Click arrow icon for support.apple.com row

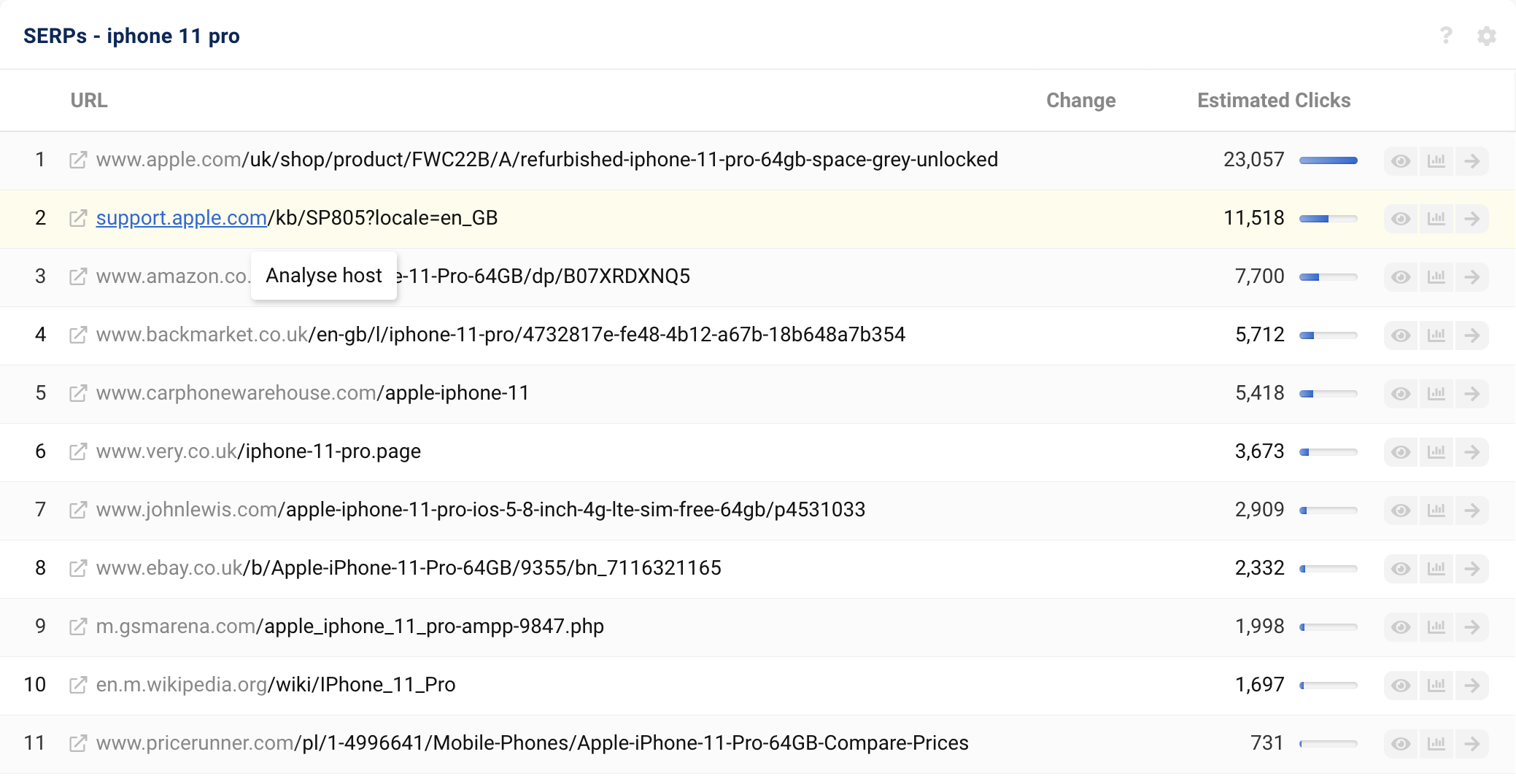pos(1472,219)
